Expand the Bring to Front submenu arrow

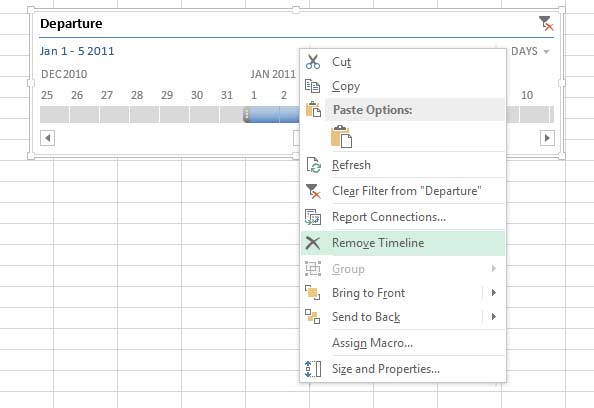(x=494, y=292)
